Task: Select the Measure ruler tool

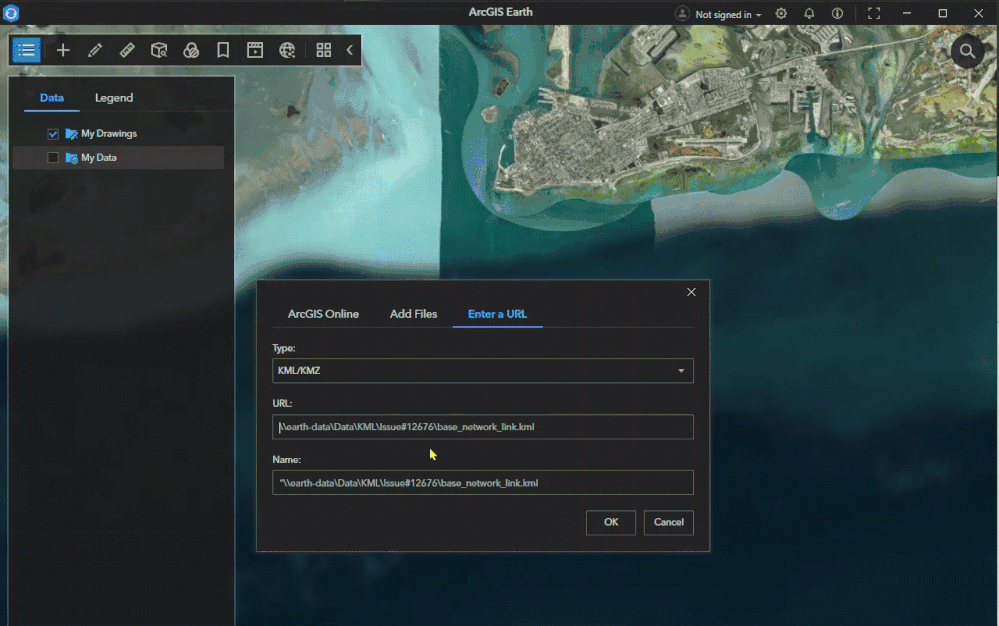Action: [127, 50]
